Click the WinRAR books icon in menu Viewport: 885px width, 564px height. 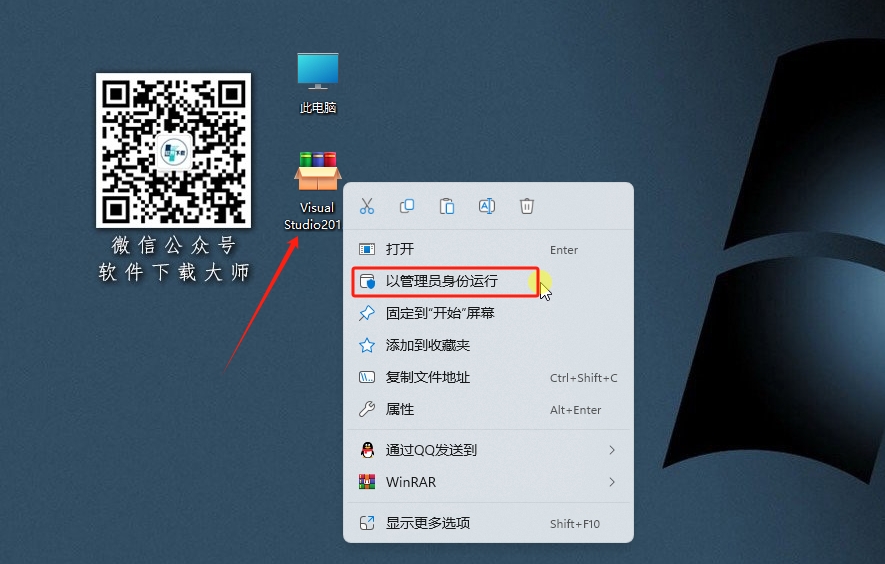click(367, 482)
